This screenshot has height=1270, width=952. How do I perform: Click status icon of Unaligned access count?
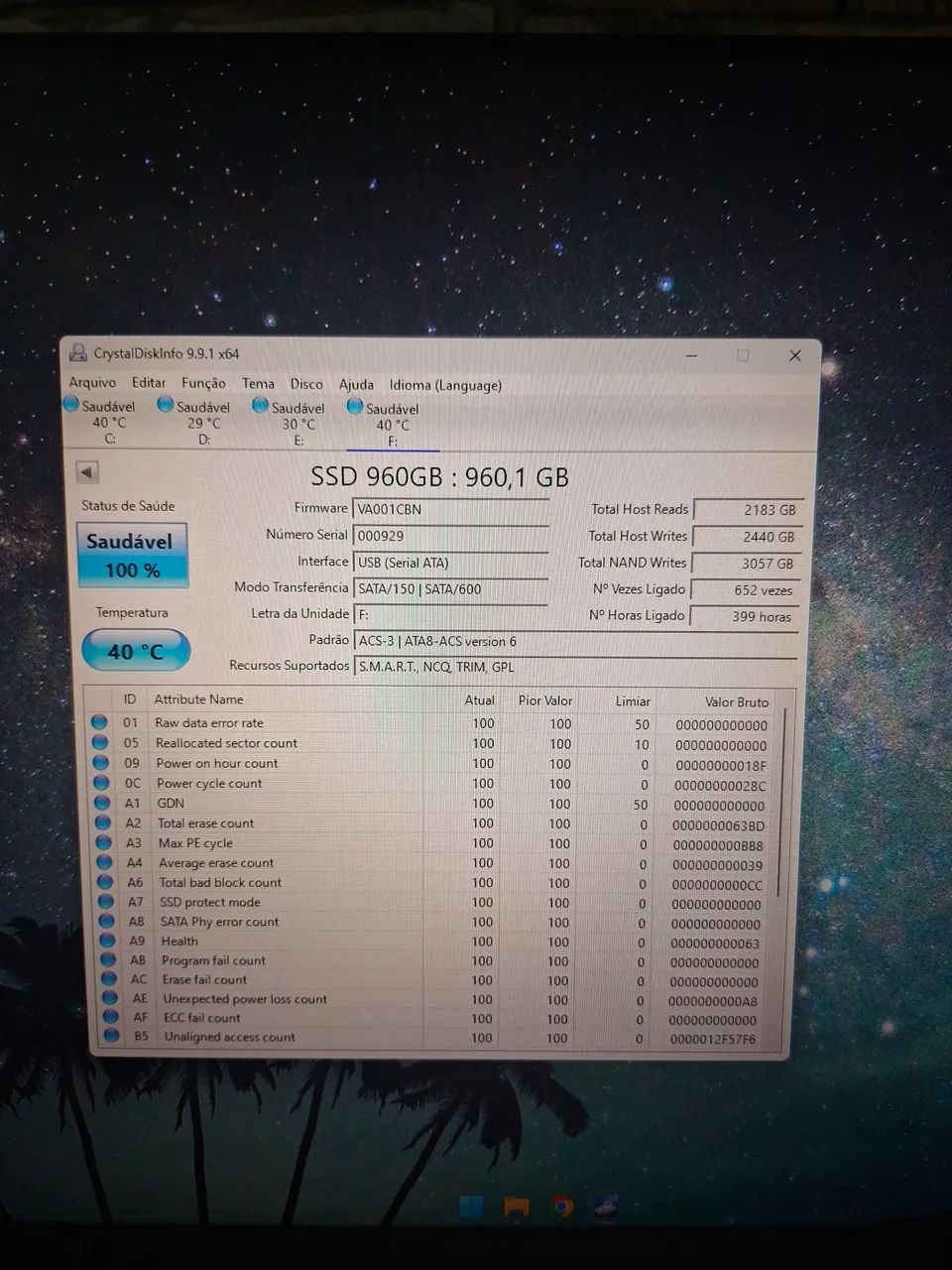point(113,1036)
